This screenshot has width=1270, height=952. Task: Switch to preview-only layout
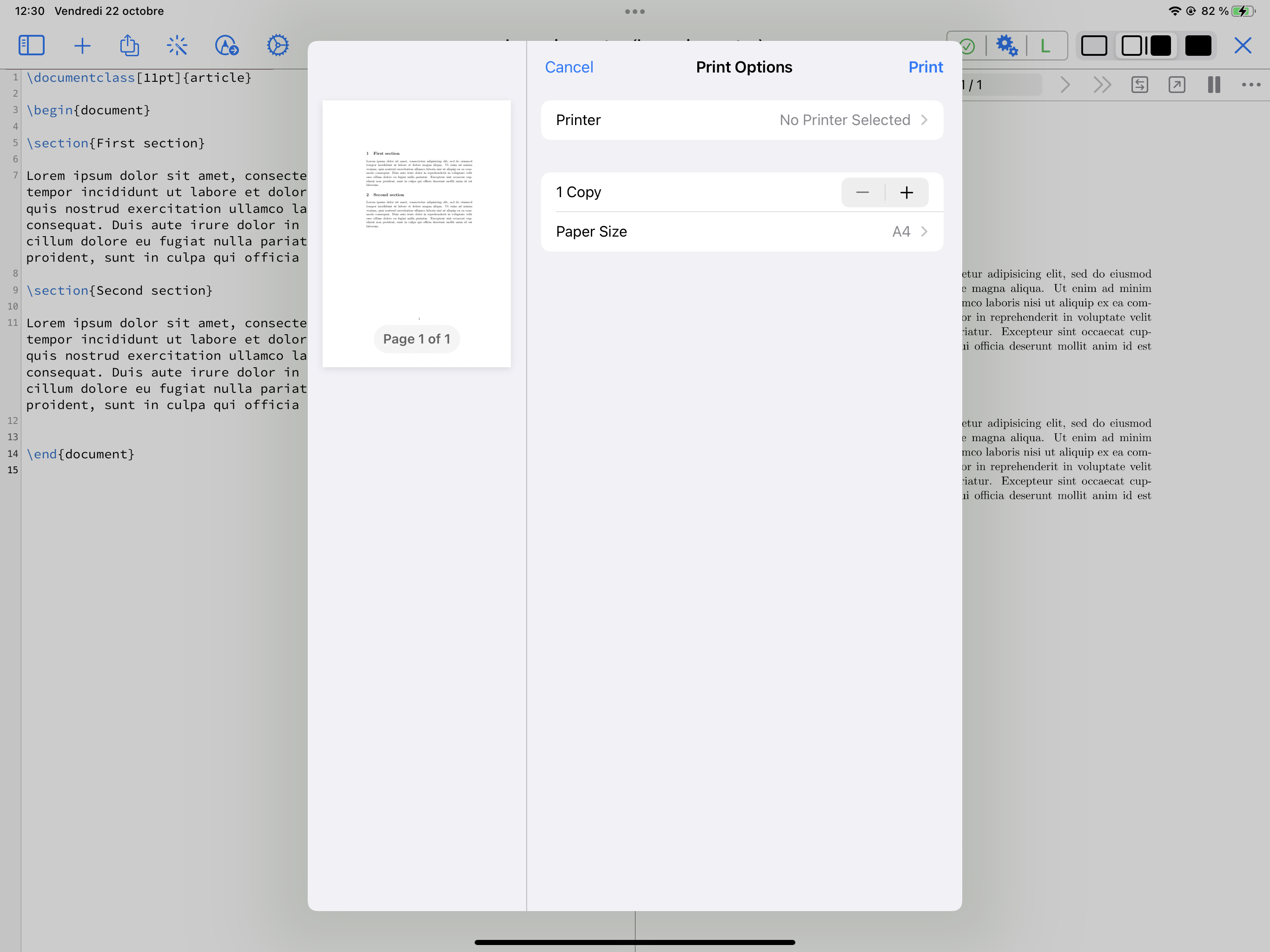pos(1198,46)
